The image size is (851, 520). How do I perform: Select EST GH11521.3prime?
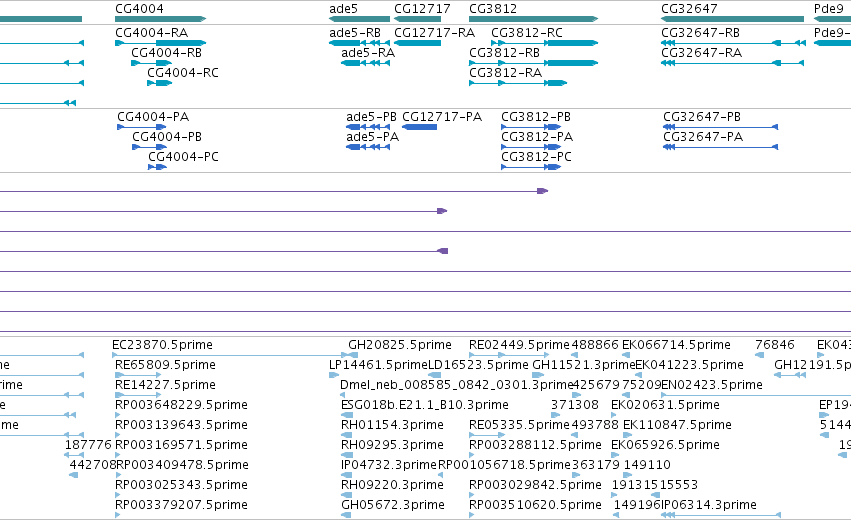point(583,365)
